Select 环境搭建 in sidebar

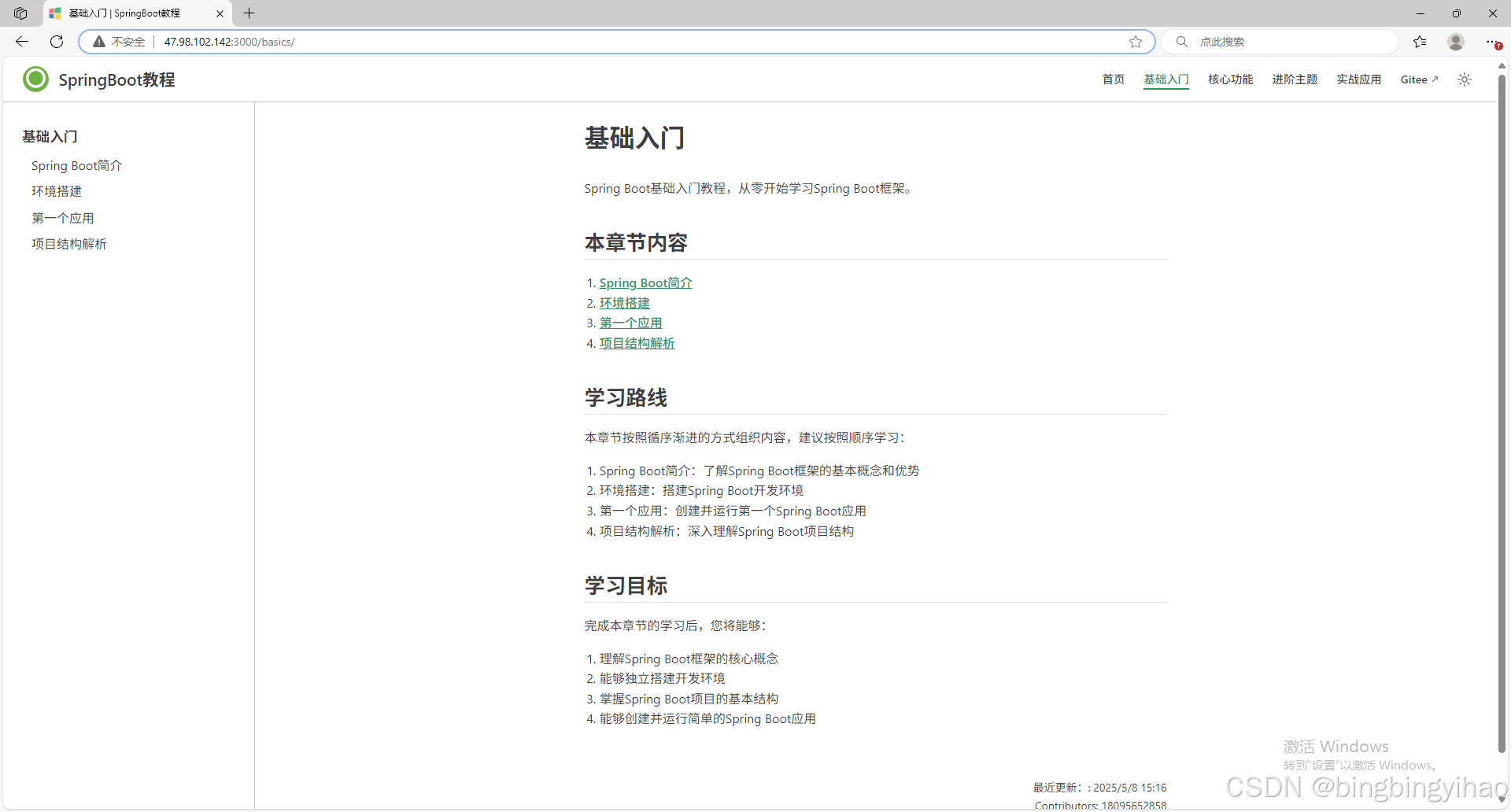tap(57, 191)
